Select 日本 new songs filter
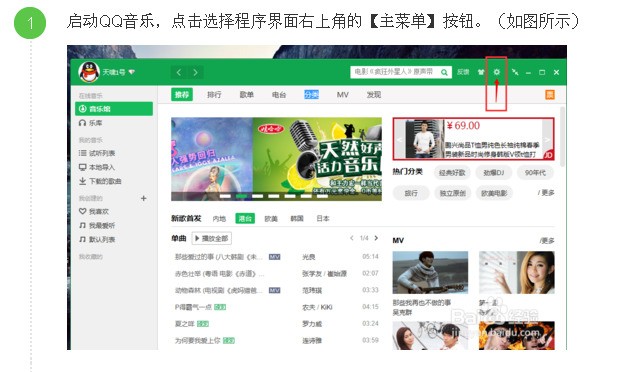Screen dimensions: 618x372 (x=323, y=218)
